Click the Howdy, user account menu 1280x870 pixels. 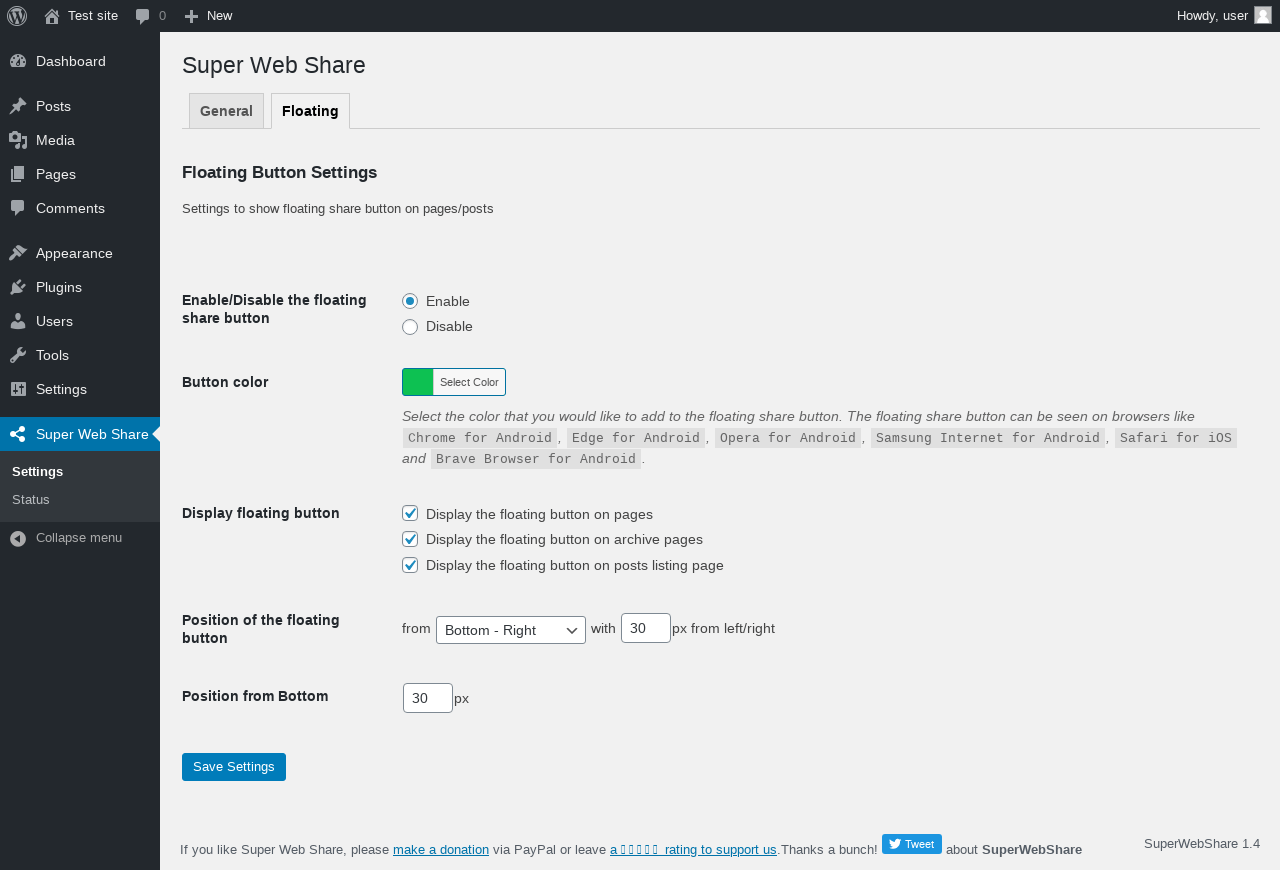pos(1224,16)
